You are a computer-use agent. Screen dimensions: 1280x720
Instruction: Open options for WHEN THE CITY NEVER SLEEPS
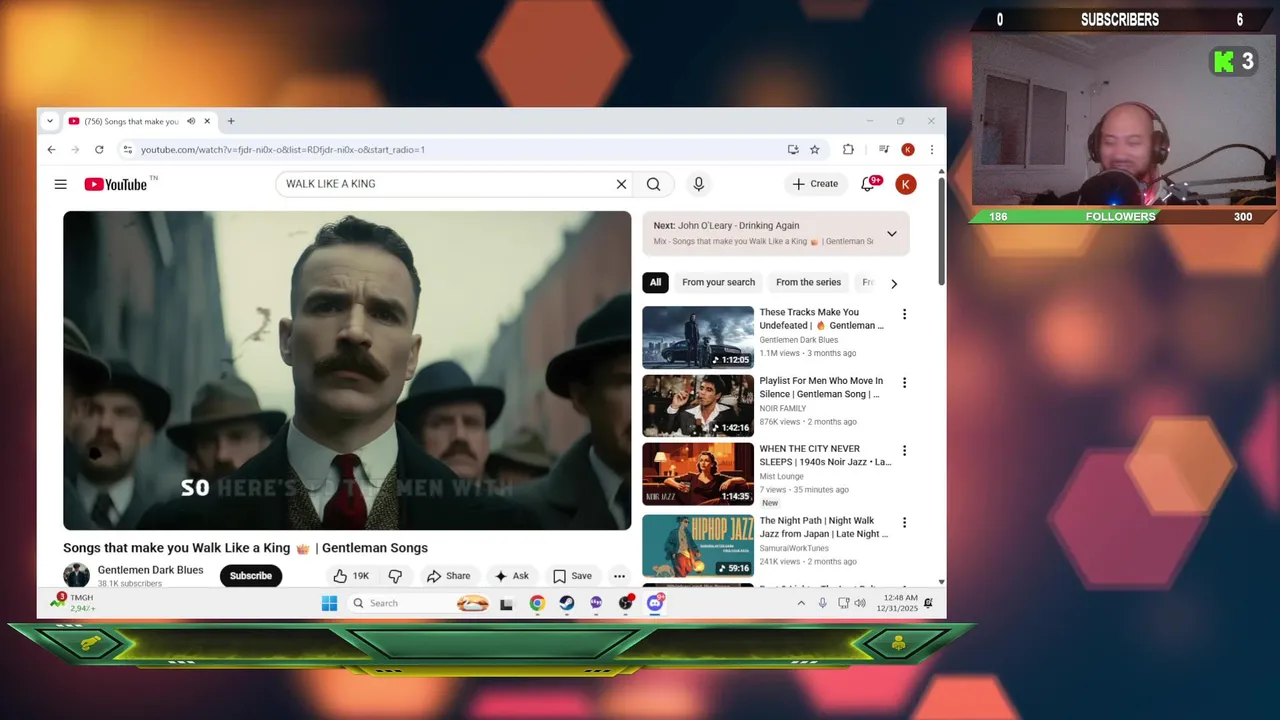click(904, 450)
